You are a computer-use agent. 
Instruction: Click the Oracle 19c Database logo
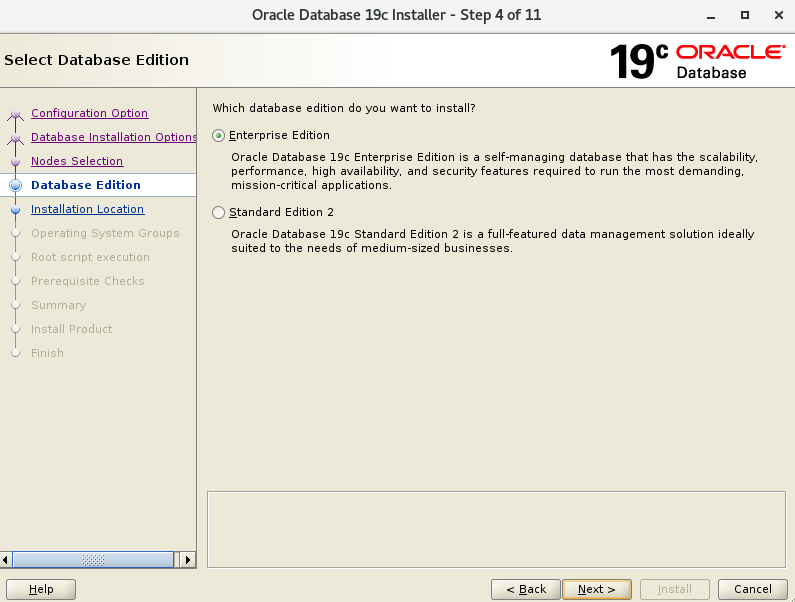698,61
